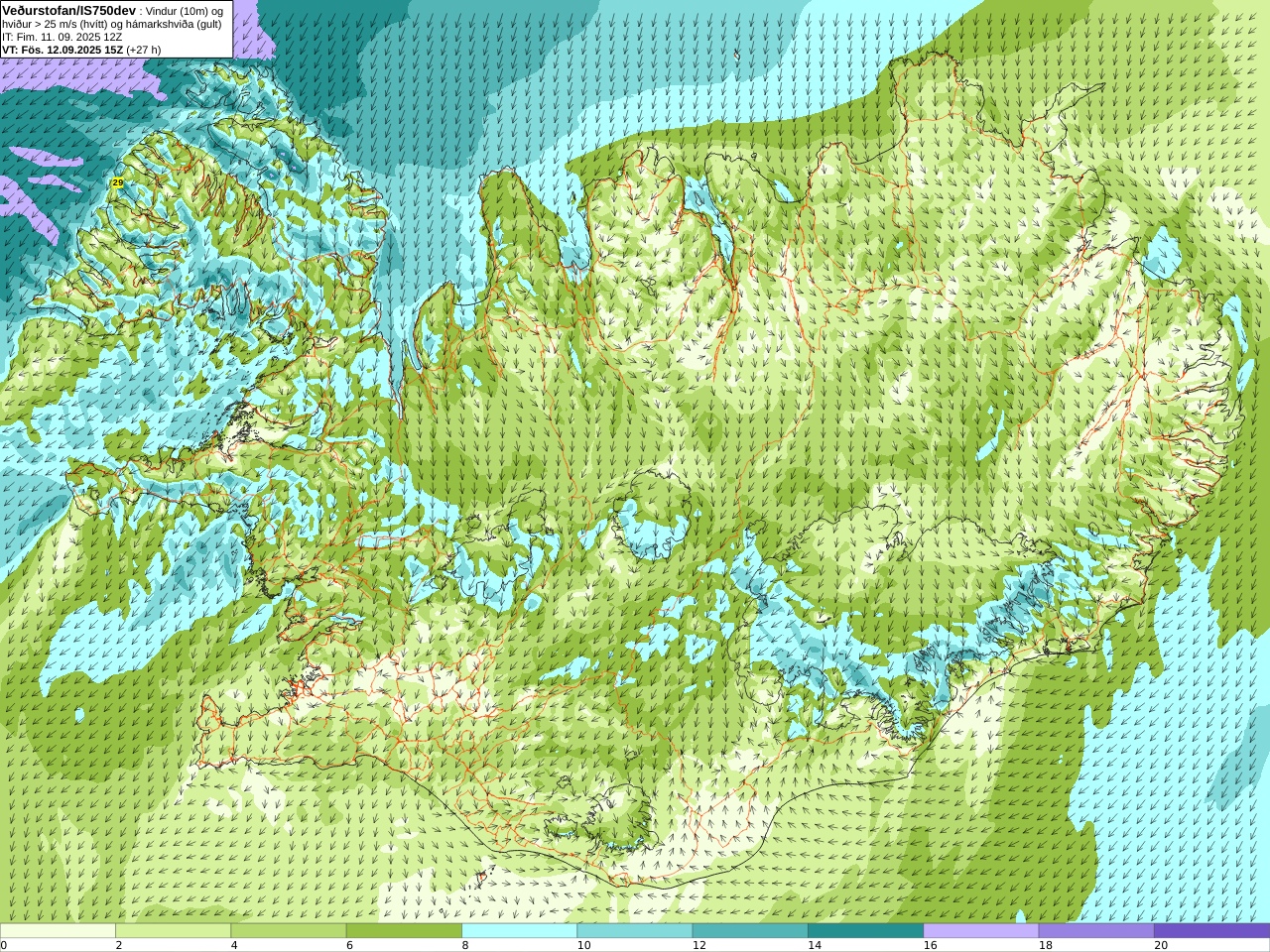1270x952 pixels.
Task: Pick the olive green 6–8 legend swatch
Action: point(404,931)
